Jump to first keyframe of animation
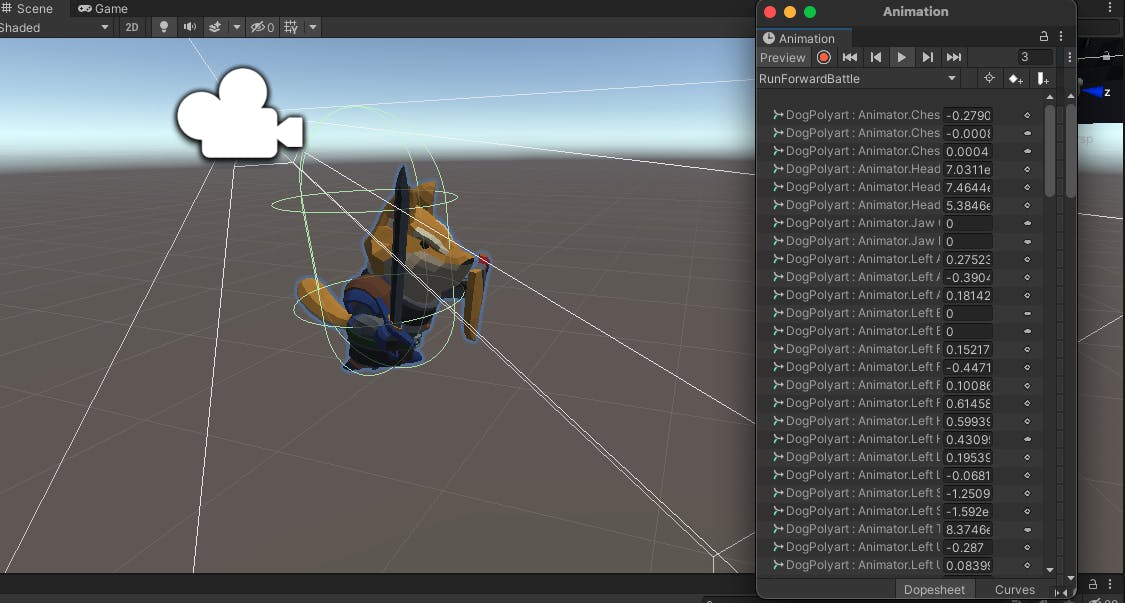 coord(849,57)
